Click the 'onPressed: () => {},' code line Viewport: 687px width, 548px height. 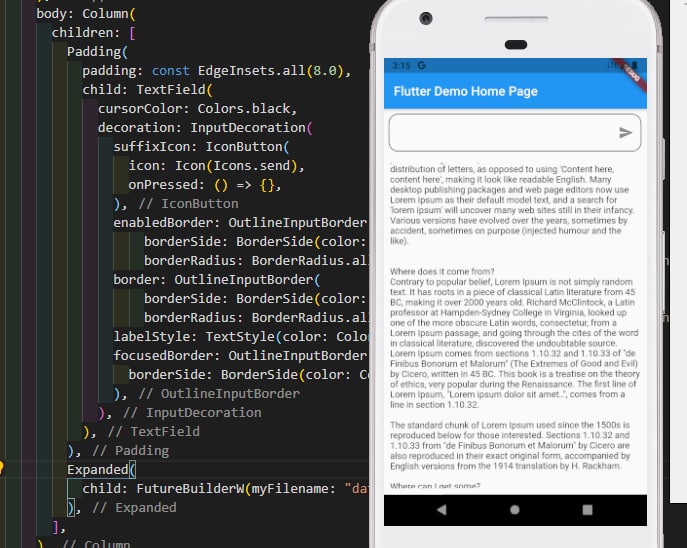click(205, 185)
